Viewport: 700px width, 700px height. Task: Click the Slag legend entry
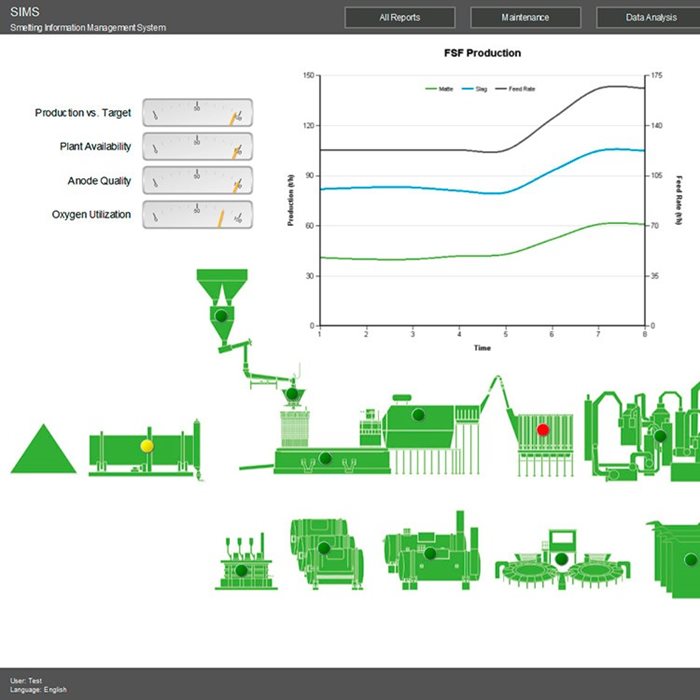(474, 89)
